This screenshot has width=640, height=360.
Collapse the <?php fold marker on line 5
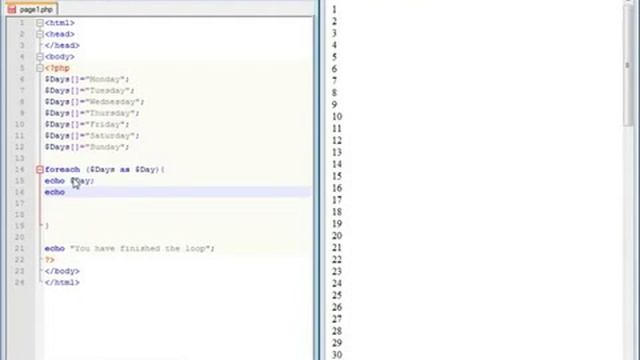40,68
